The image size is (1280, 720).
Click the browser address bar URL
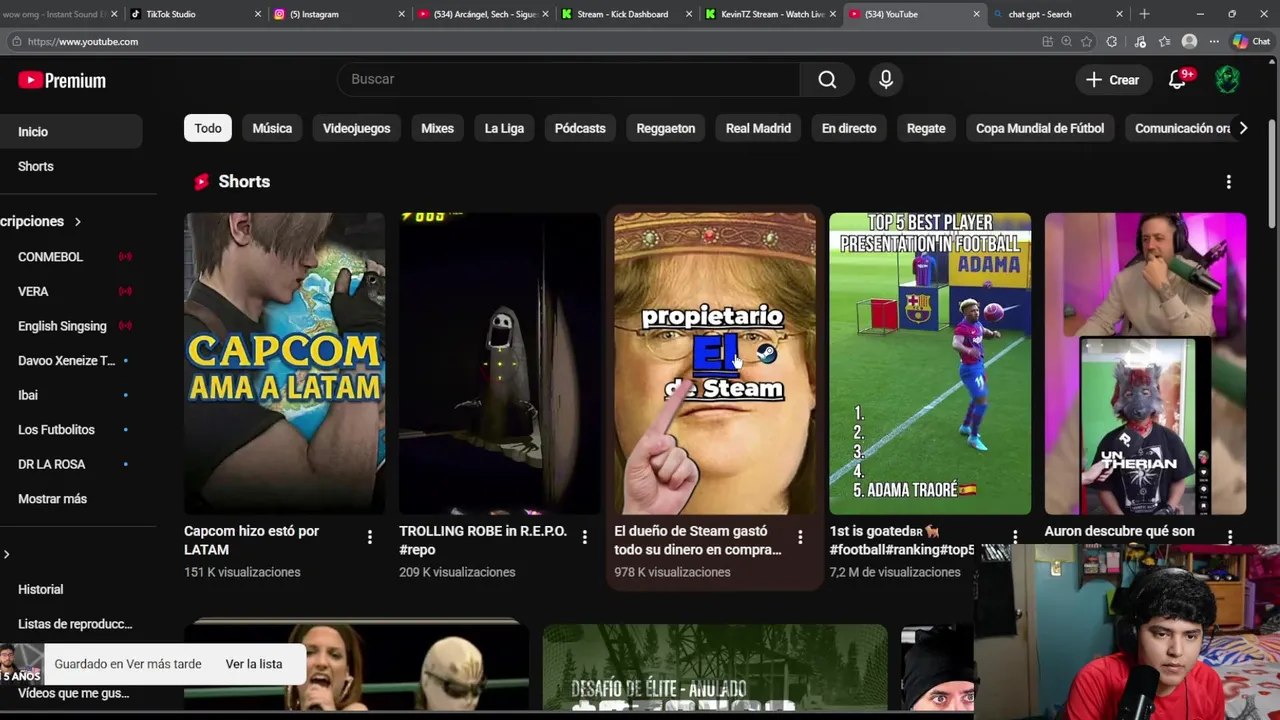tap(83, 42)
